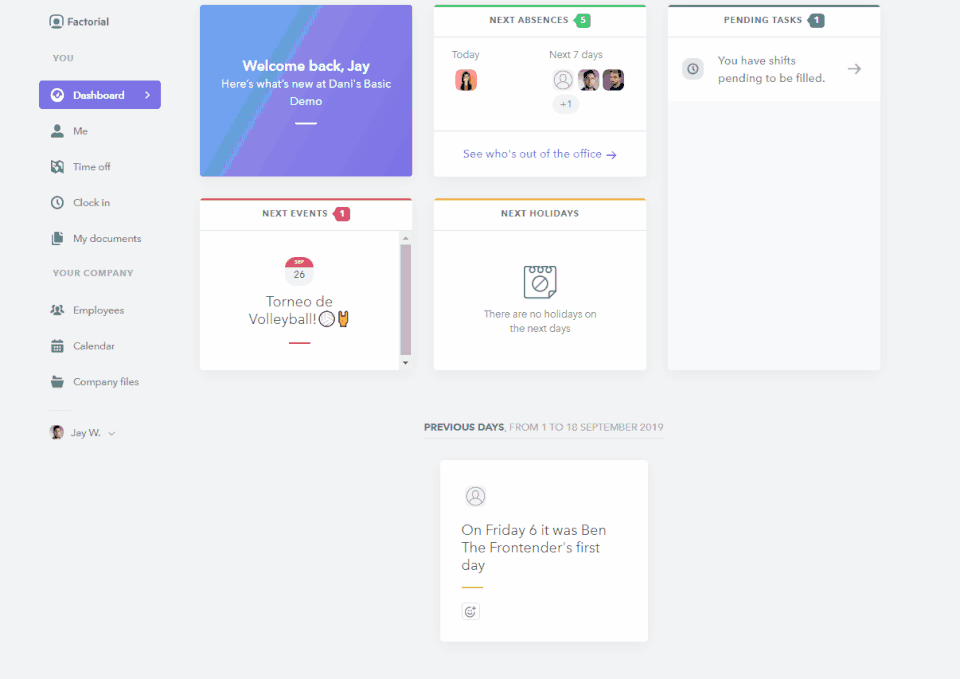Open Clock in from sidebar
Image resolution: width=960 pixels, height=679 pixels.
tap(91, 203)
